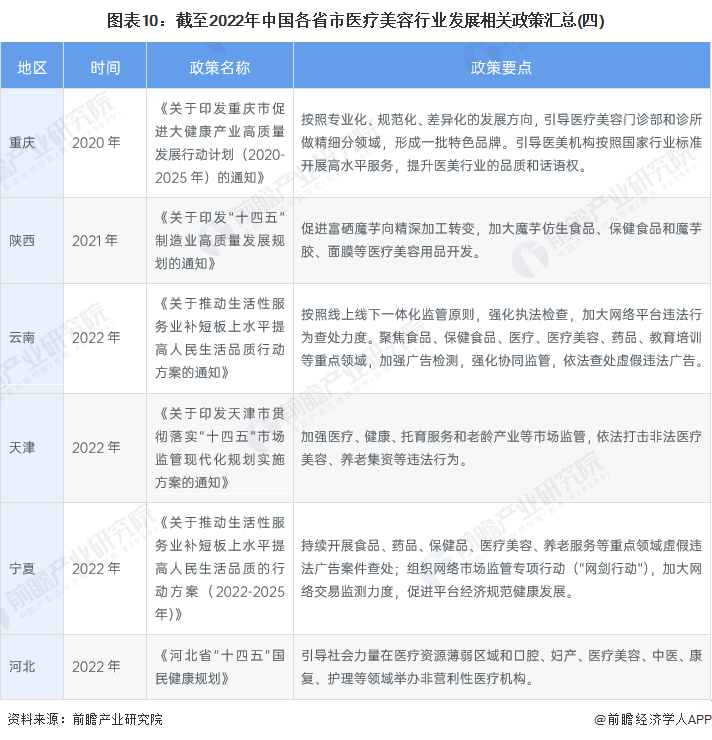Image resolution: width=712 pixels, height=740 pixels.
Task: Click the 陕西 region cell
Action: point(21,240)
